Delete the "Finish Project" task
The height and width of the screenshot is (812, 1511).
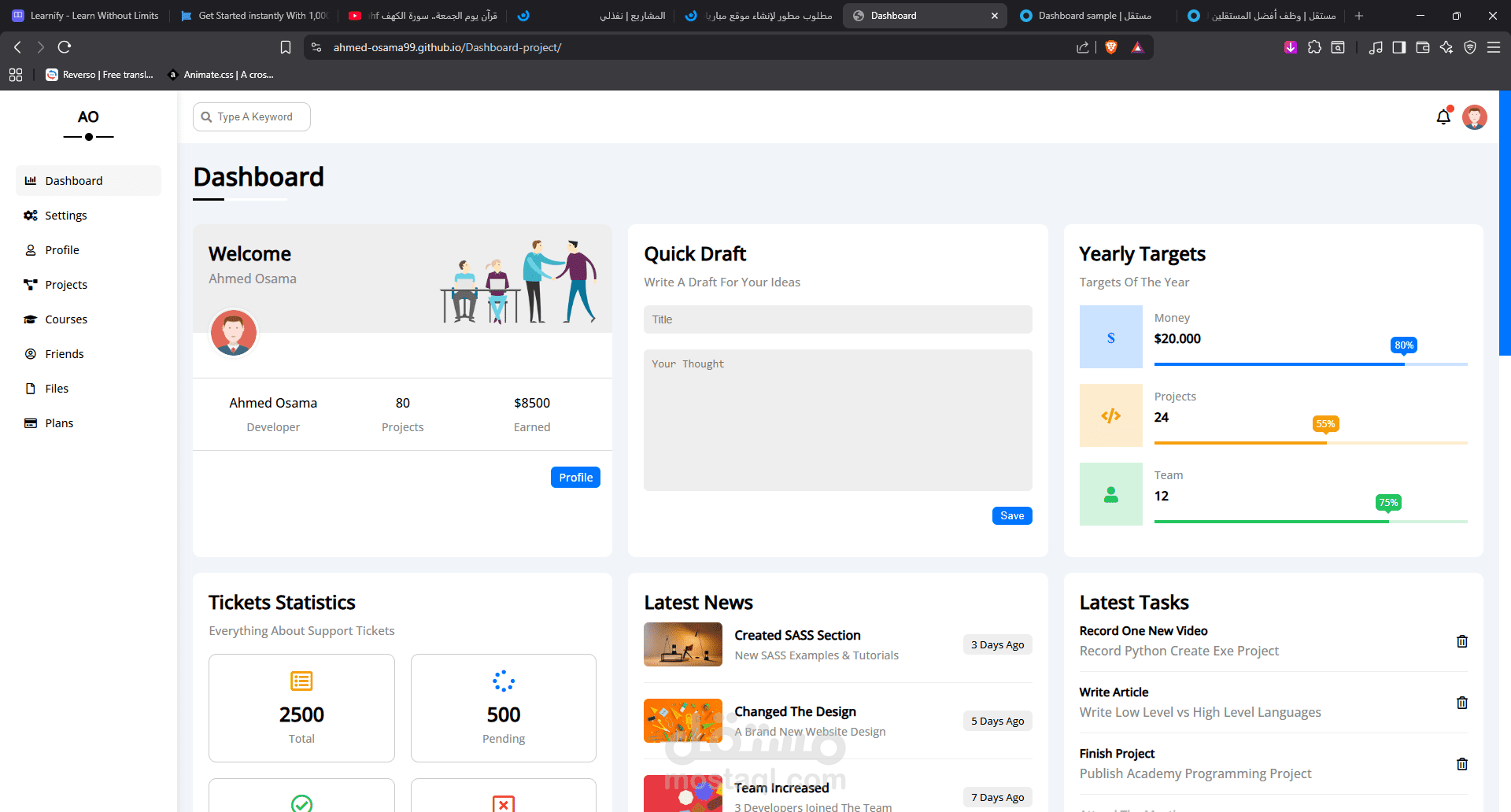1461,763
